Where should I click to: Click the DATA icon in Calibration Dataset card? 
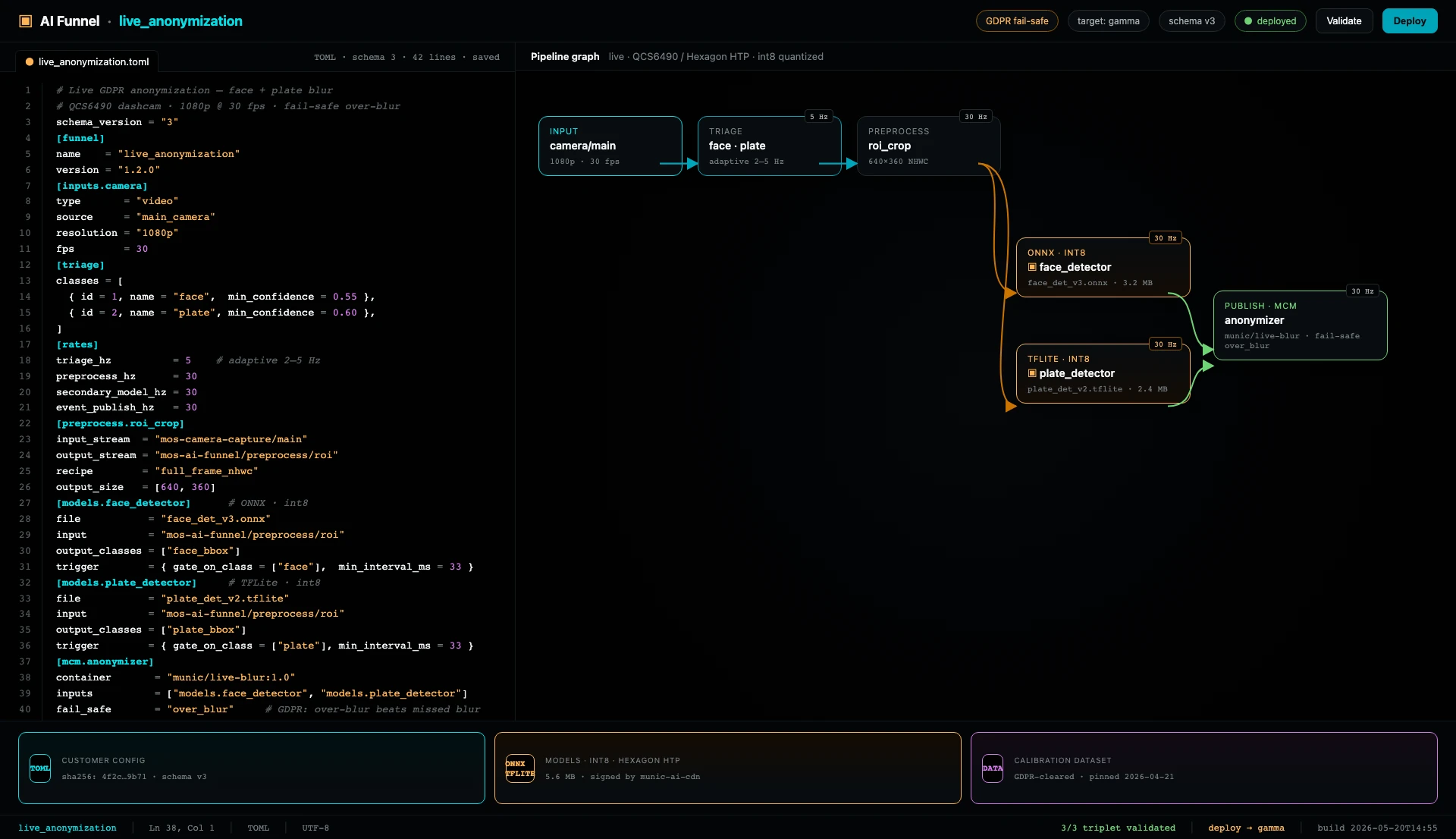click(993, 768)
